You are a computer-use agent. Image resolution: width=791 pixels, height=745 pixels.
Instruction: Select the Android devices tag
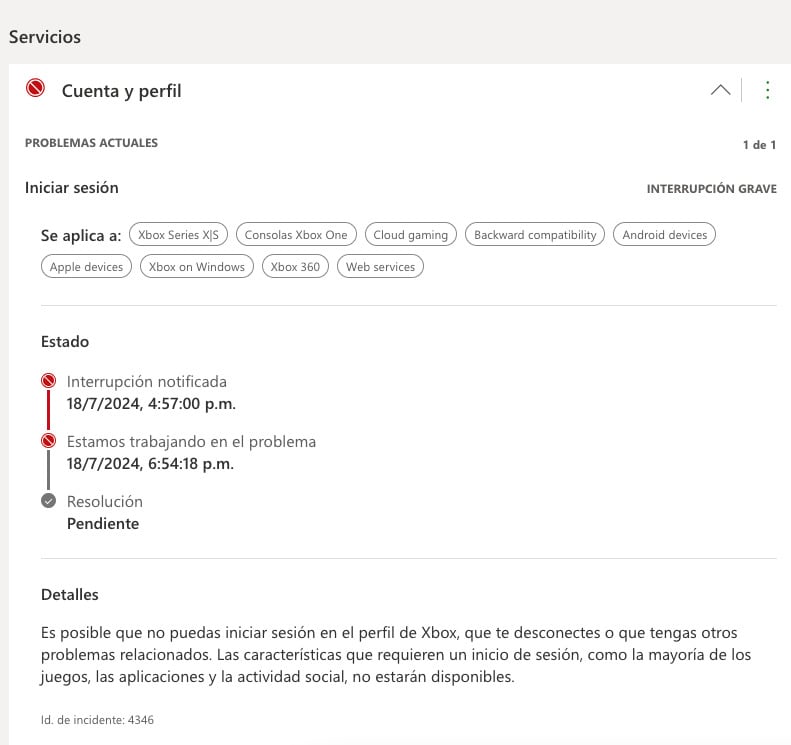(664, 235)
